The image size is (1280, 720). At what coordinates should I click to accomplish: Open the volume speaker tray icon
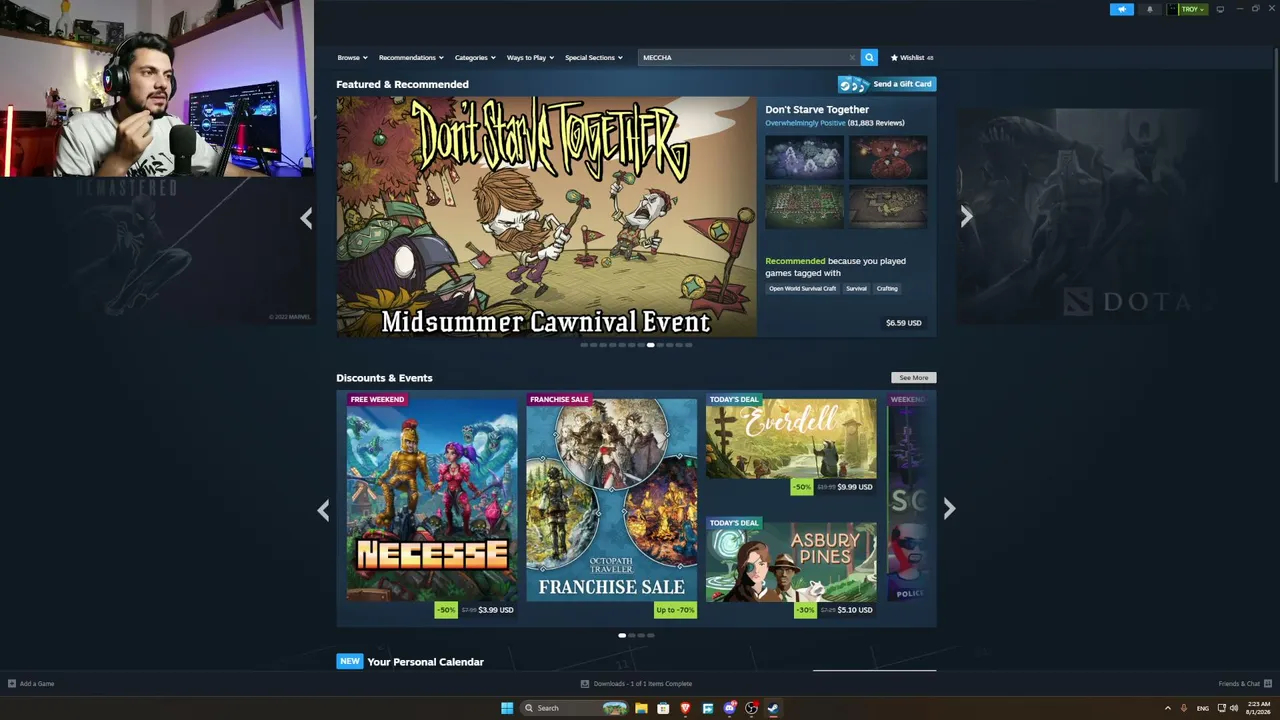coord(1234,708)
